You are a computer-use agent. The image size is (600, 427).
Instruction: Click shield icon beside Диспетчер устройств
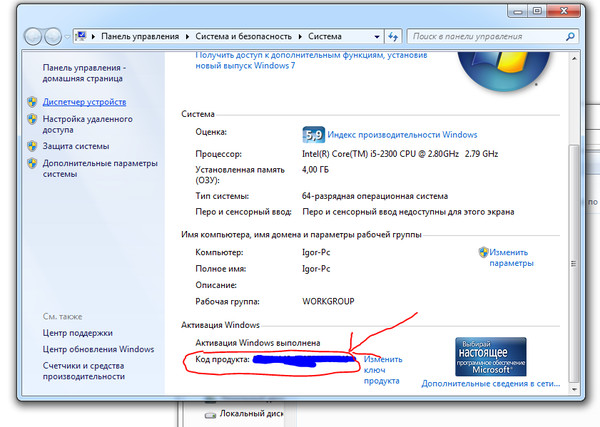click(x=32, y=102)
